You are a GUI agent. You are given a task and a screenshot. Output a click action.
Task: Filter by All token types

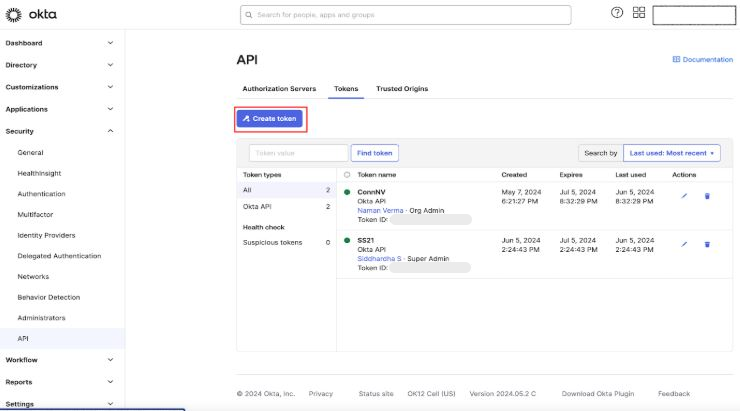286,190
